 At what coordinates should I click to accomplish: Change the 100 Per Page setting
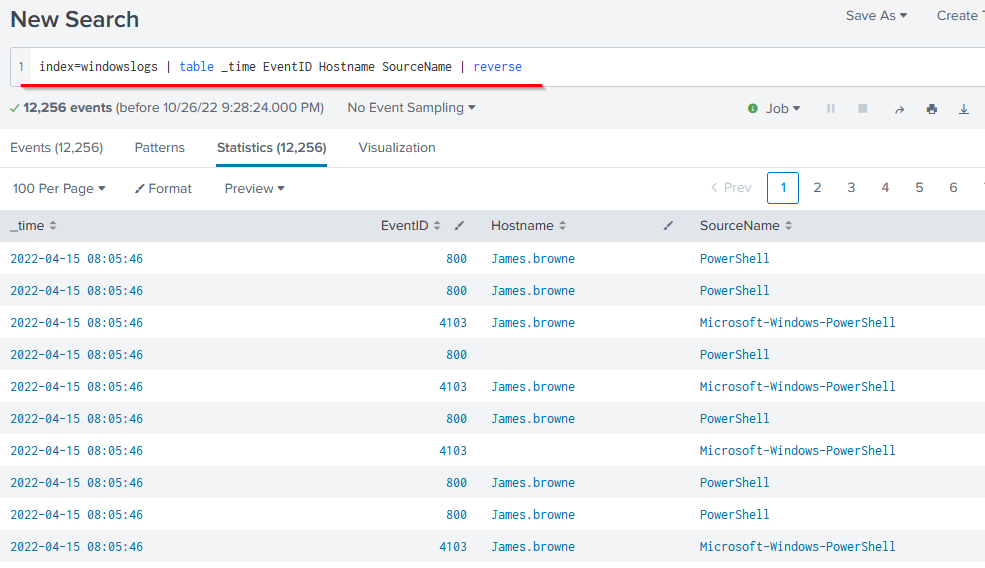click(x=58, y=188)
